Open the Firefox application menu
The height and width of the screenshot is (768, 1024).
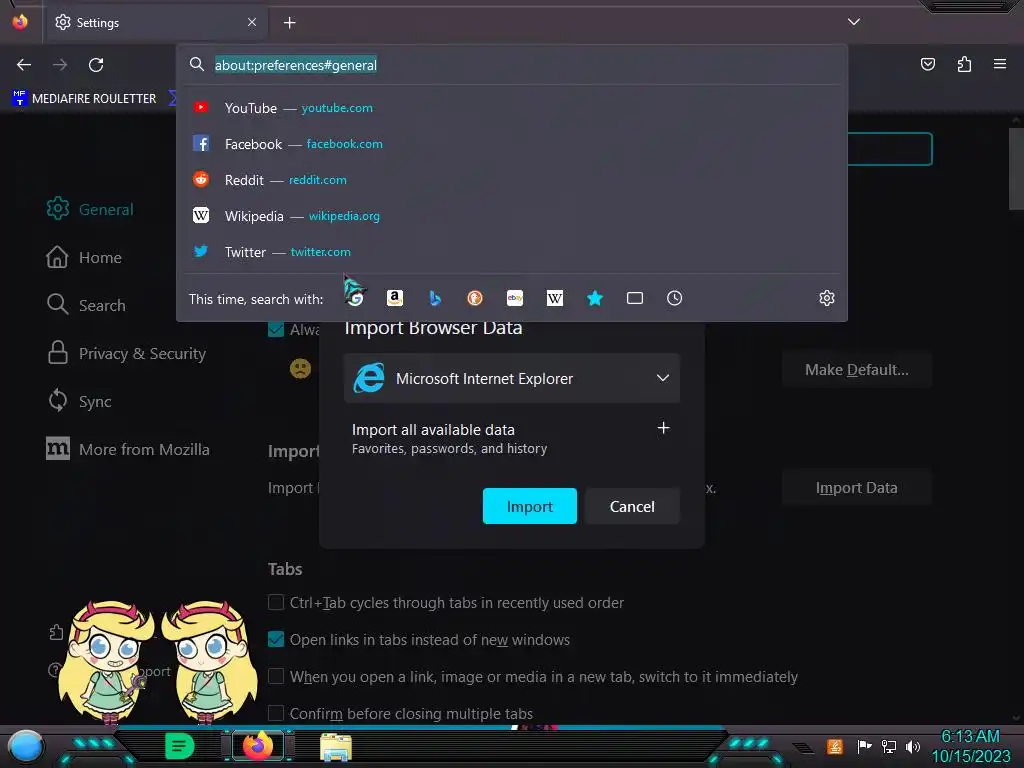coord(1000,64)
